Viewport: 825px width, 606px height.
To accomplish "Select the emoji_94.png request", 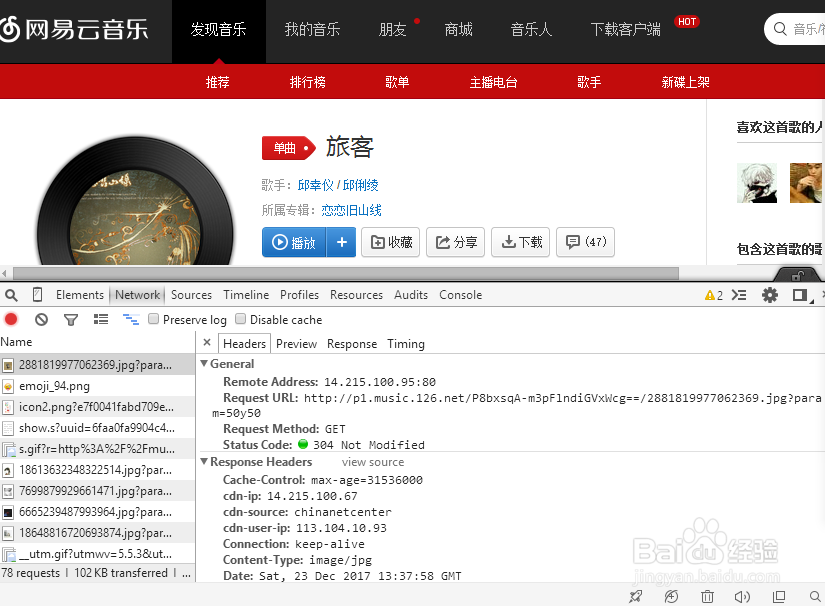I will 97,386.
